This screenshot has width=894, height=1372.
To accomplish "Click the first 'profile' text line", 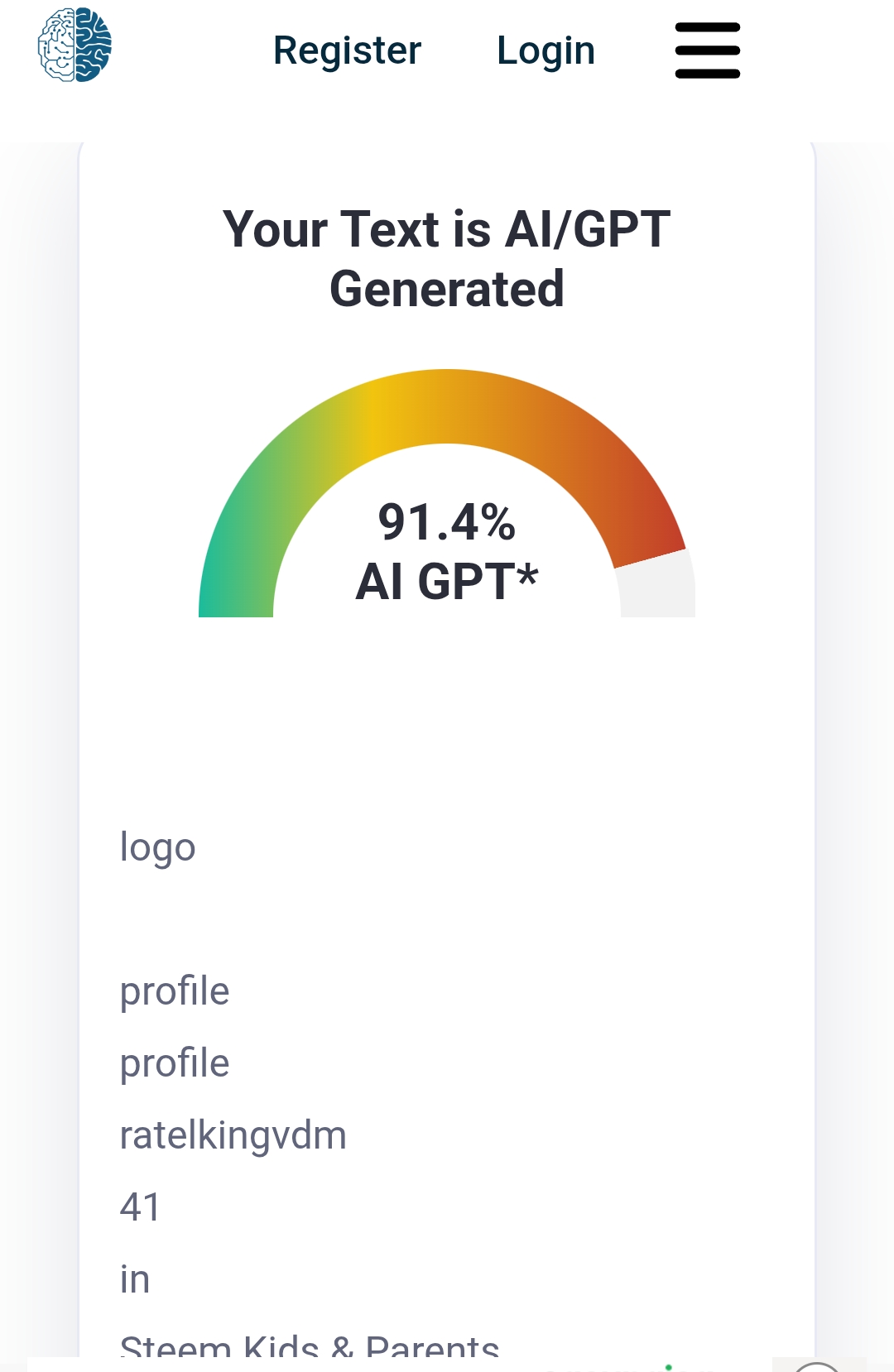I will click(175, 991).
